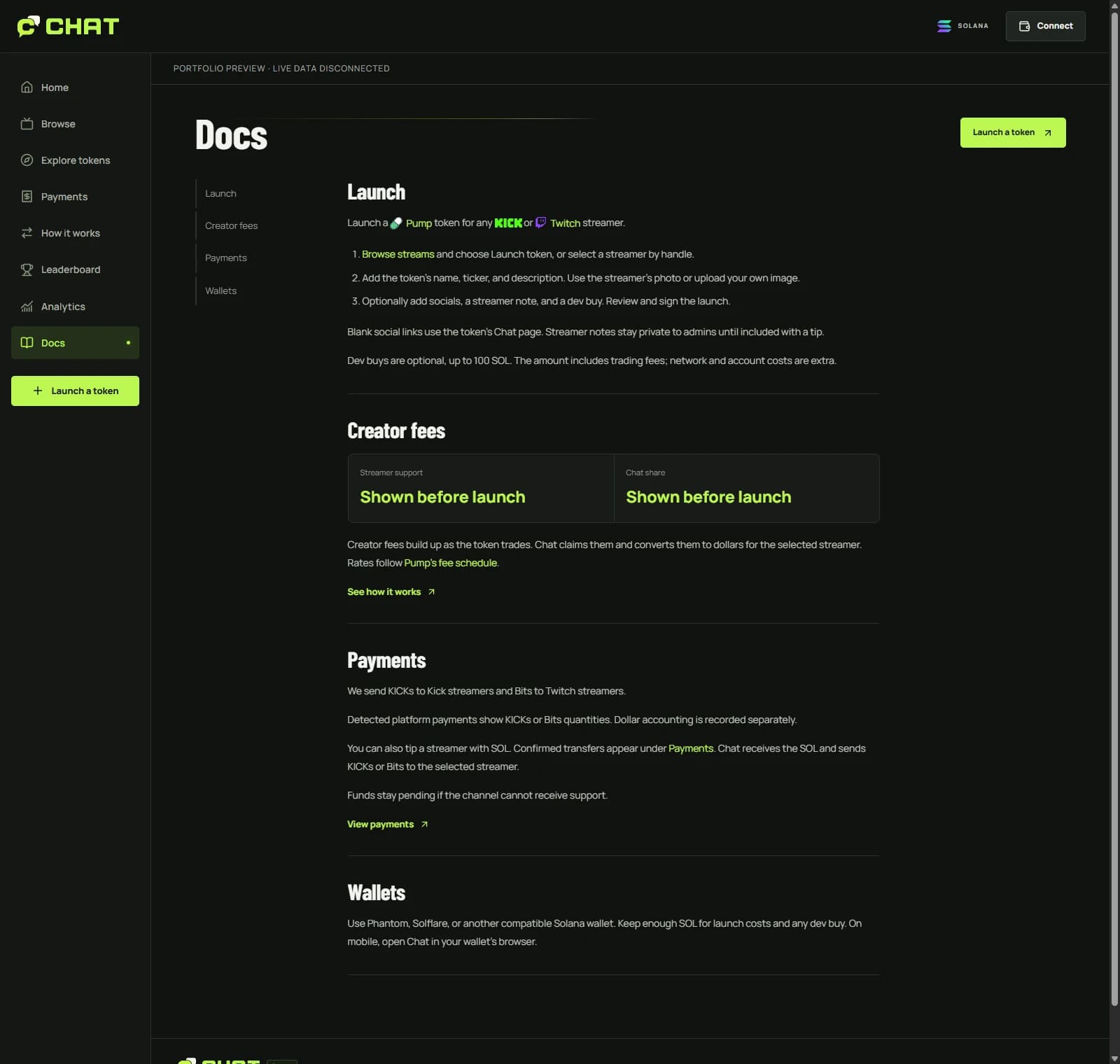Image resolution: width=1120 pixels, height=1064 pixels.
Task: Click the Streamer support Shown before launch card
Action: [481, 489]
